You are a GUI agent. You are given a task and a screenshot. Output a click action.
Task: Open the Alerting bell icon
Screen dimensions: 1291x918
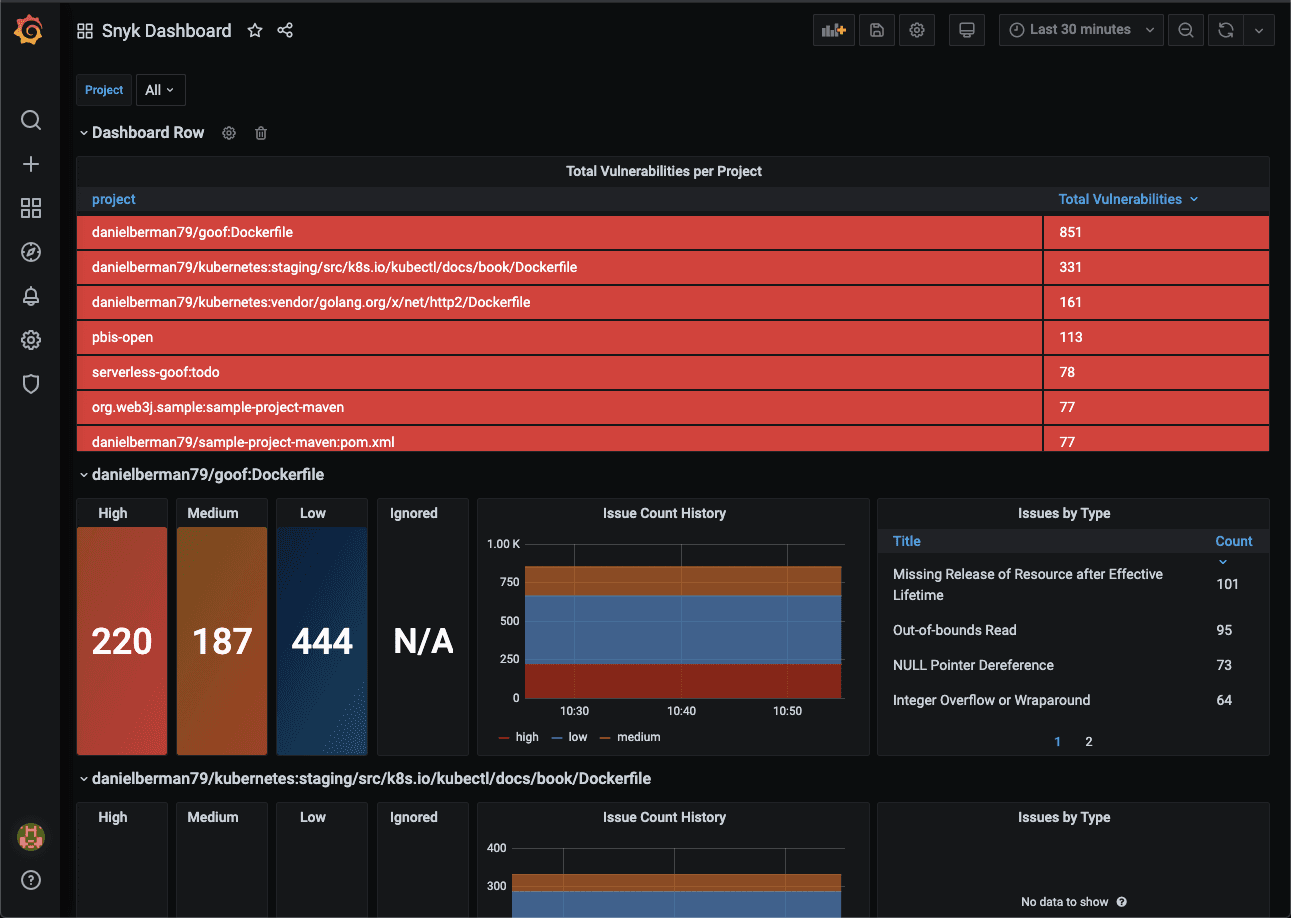click(31, 296)
